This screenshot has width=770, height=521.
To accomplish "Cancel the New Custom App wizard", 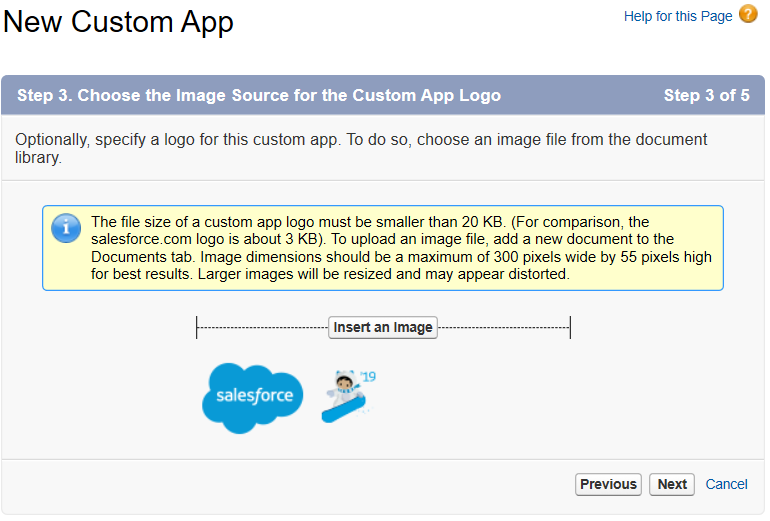I will coord(726,484).
